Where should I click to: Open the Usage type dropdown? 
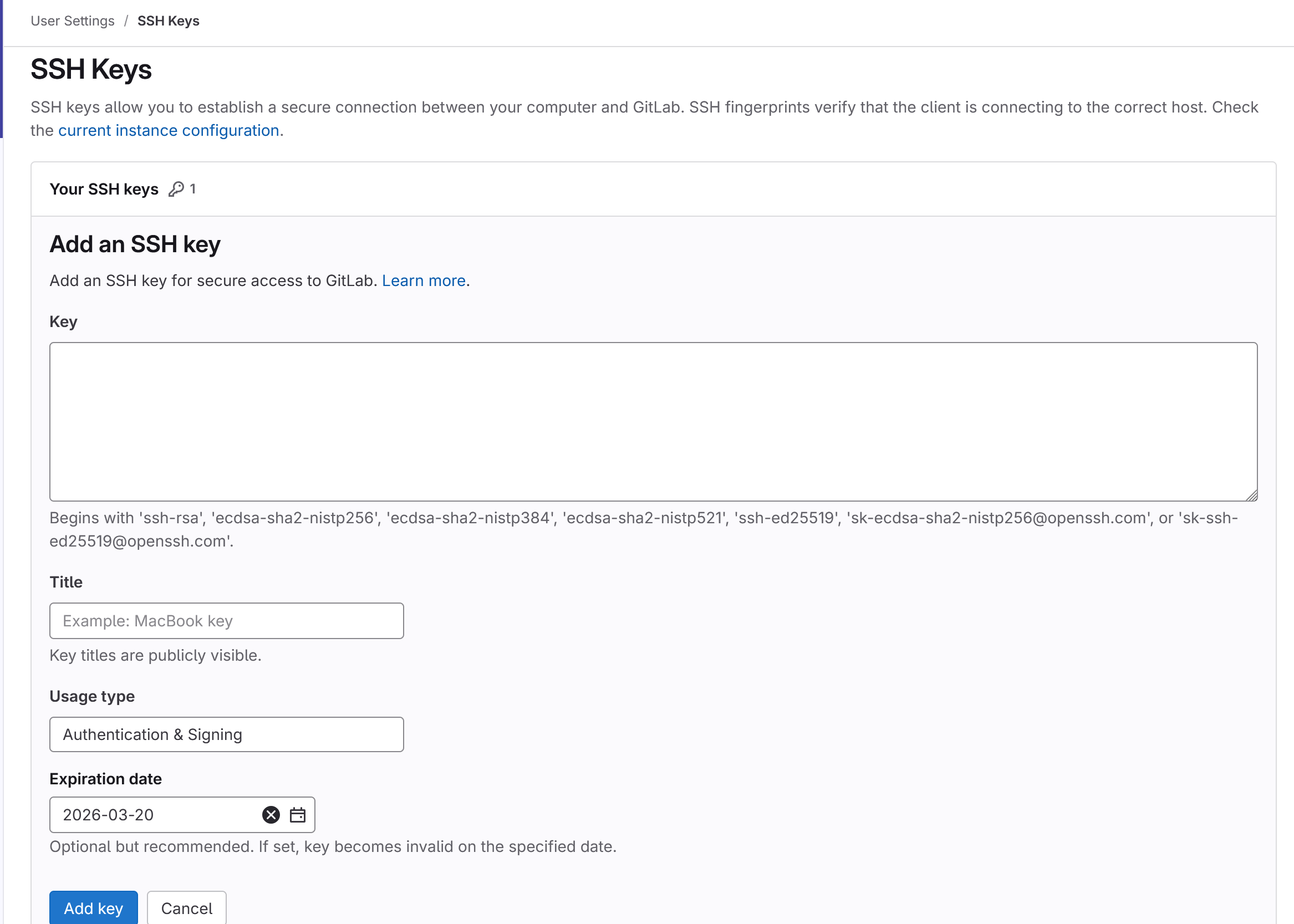click(x=227, y=734)
